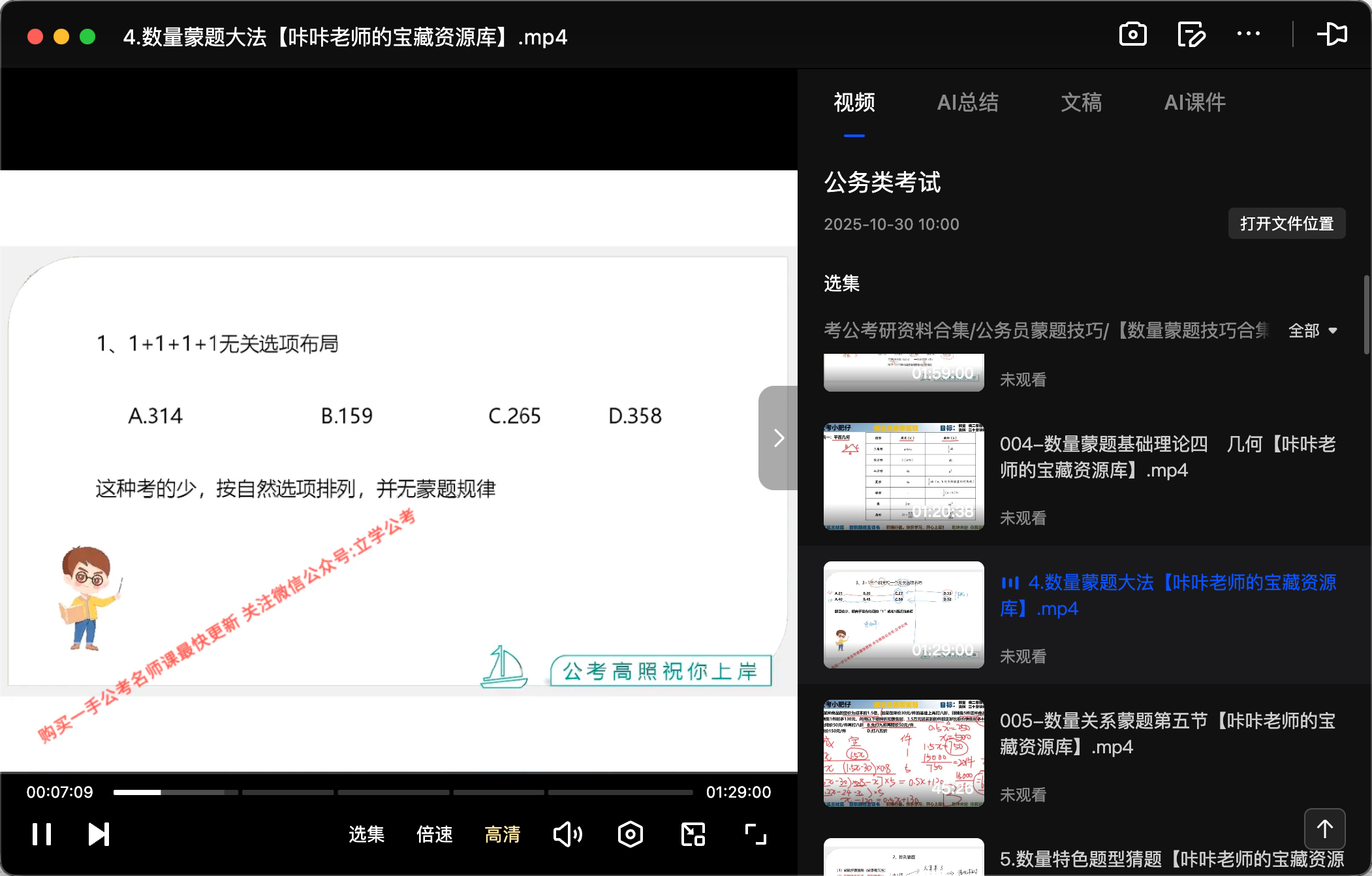The height and width of the screenshot is (876, 1372).
Task: Enter picture-in-picture mode
Action: pos(692,834)
